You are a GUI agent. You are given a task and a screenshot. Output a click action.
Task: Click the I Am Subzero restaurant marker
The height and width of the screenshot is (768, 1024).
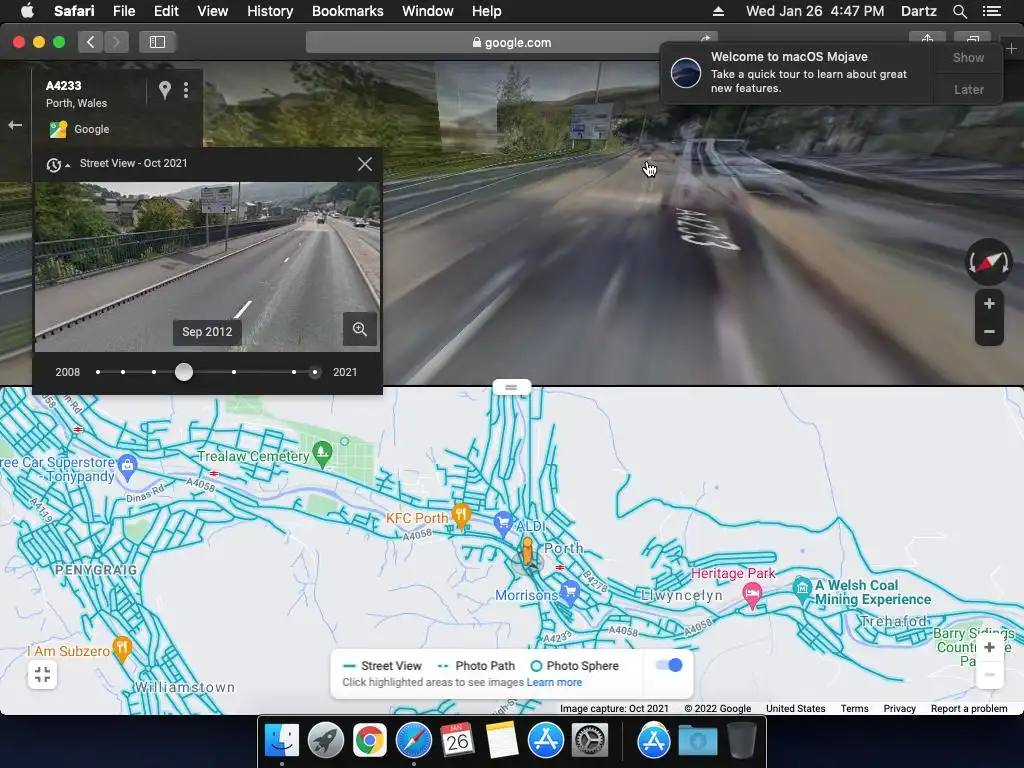[122, 648]
